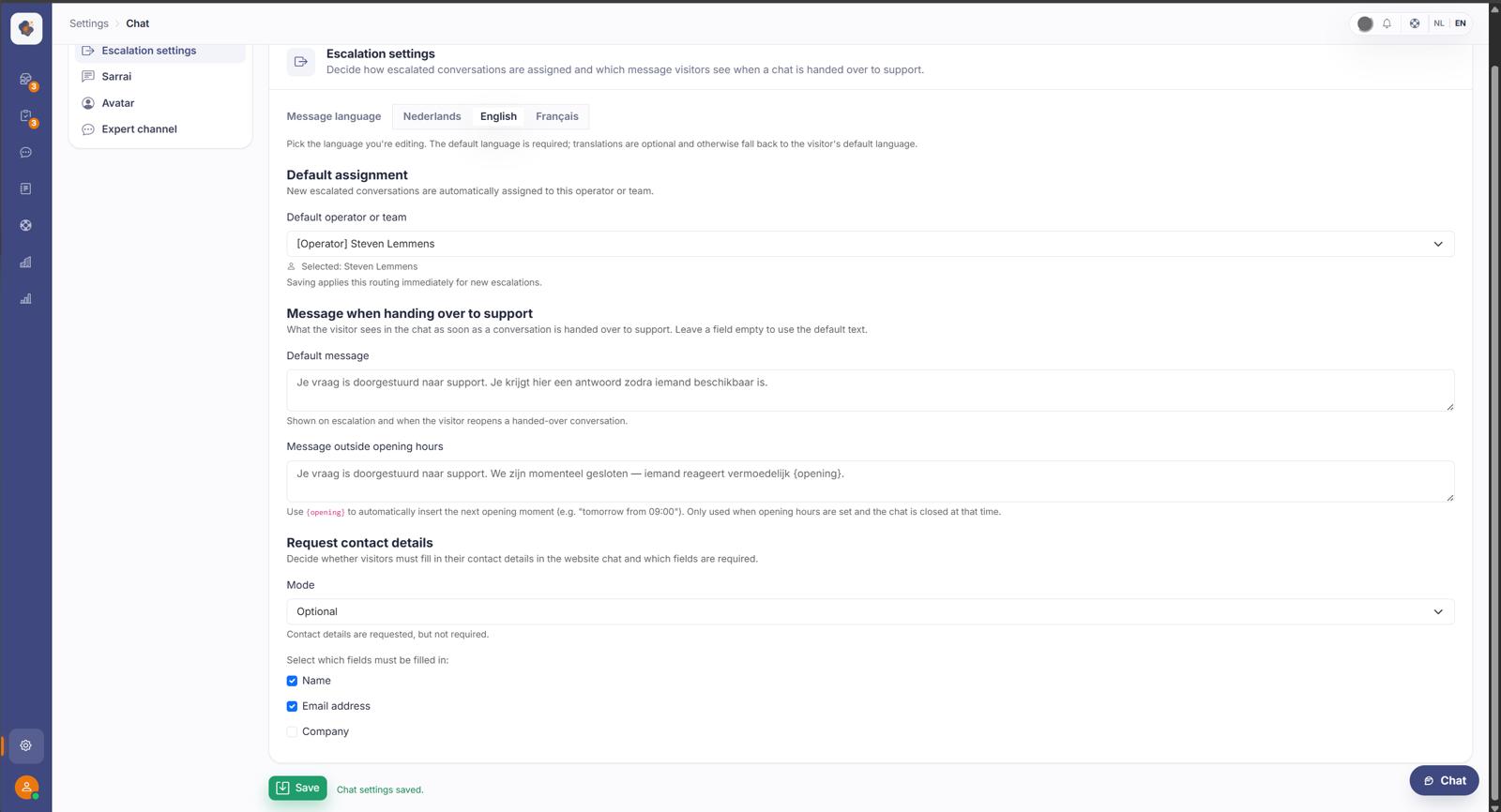This screenshot has width=1501, height=812.
Task: Click the 'Default assignment' heading
Action: click(347, 175)
